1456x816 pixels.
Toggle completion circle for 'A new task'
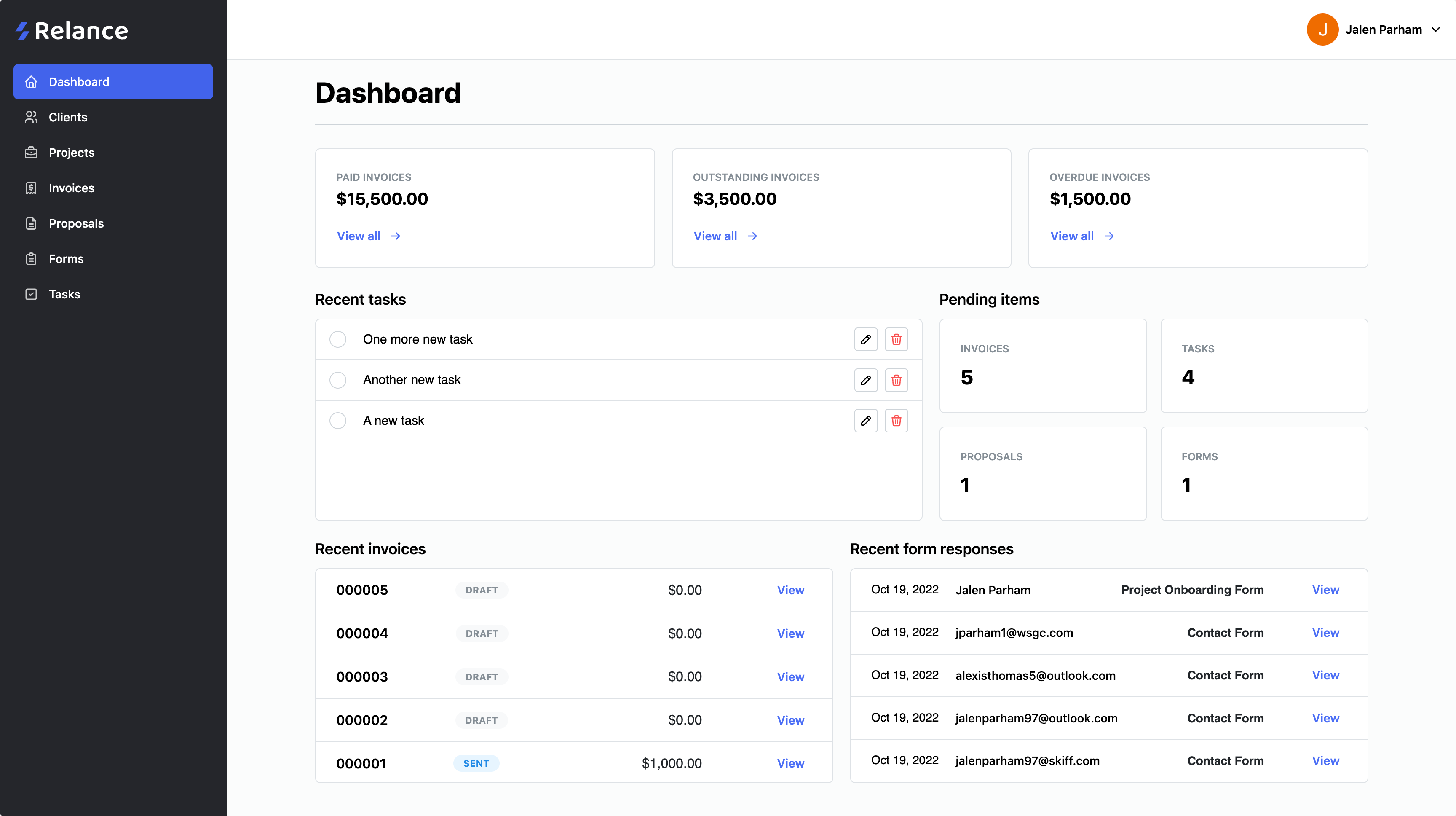(x=337, y=421)
